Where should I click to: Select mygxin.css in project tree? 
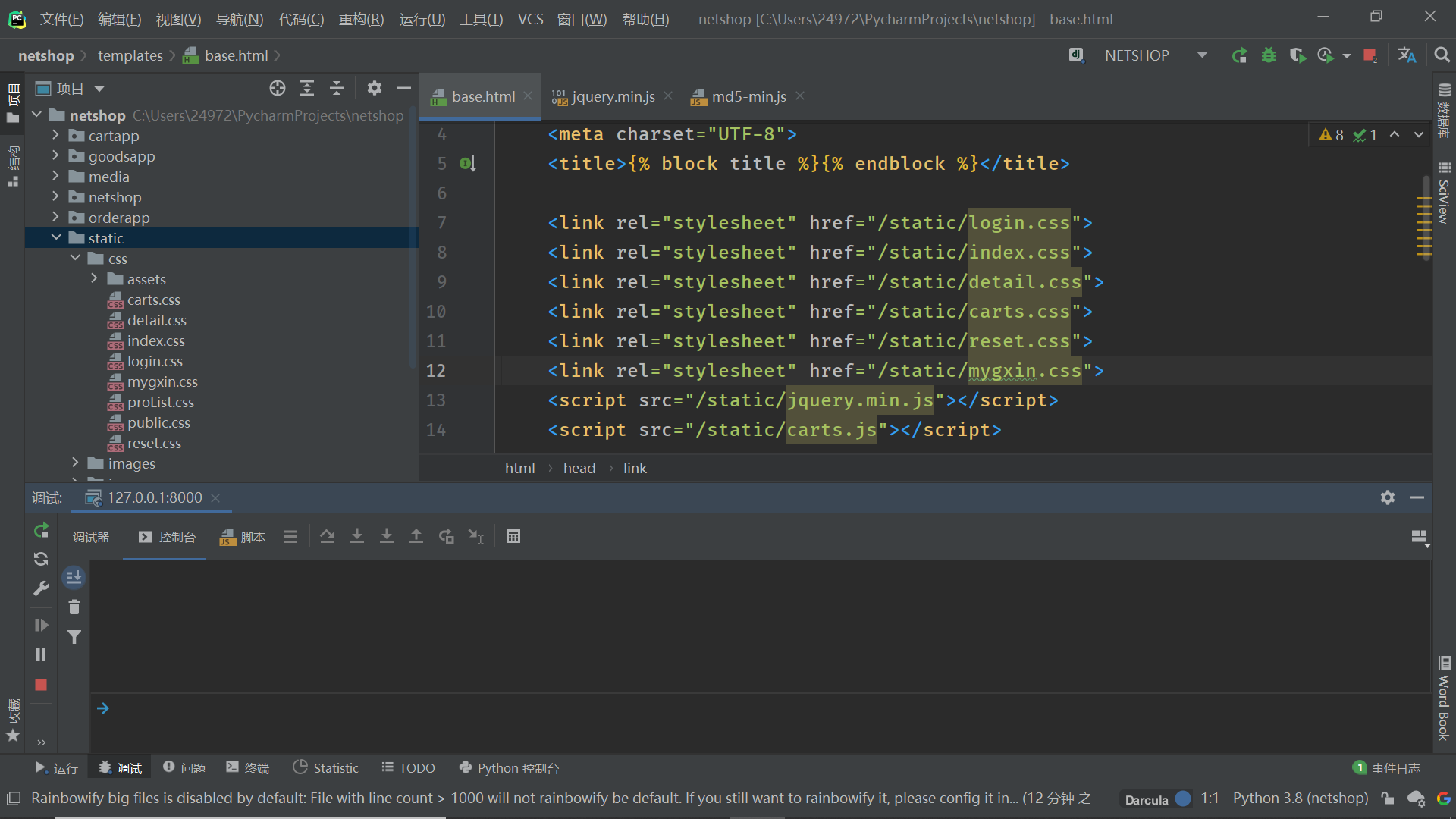[162, 381]
